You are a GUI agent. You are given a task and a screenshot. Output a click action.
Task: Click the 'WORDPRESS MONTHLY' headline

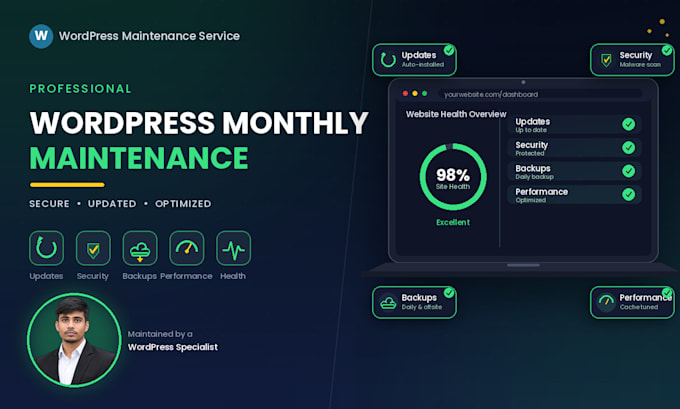point(199,123)
